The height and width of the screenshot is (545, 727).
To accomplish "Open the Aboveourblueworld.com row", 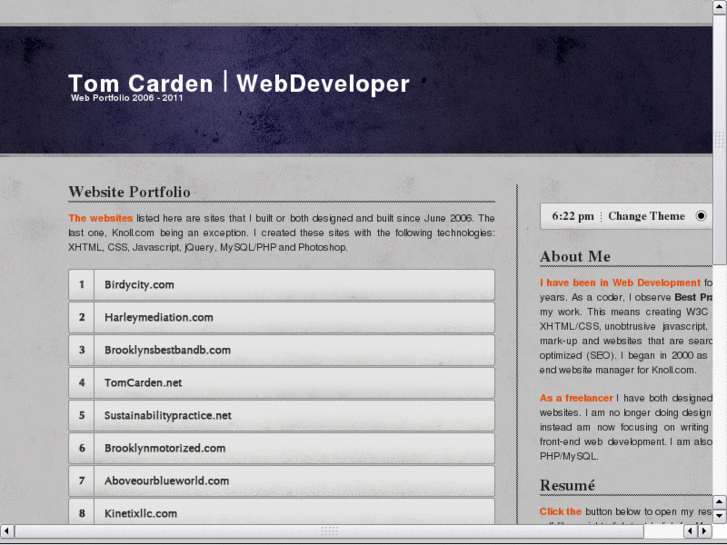I will (x=281, y=481).
